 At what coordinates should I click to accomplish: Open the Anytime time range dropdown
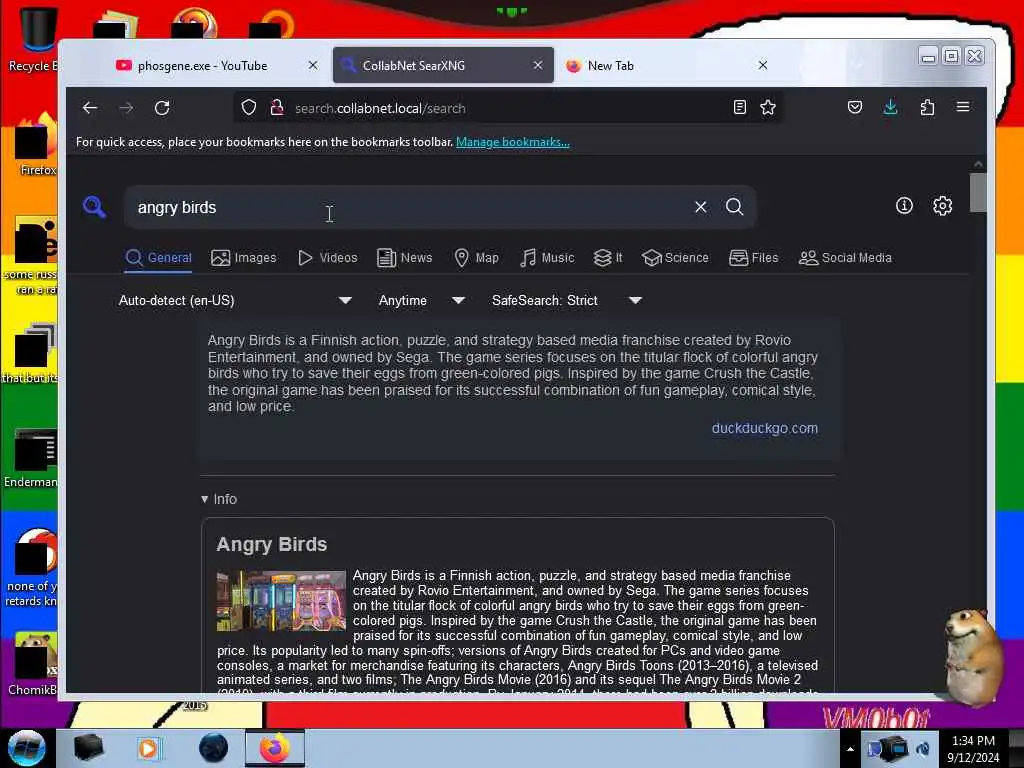pos(421,300)
